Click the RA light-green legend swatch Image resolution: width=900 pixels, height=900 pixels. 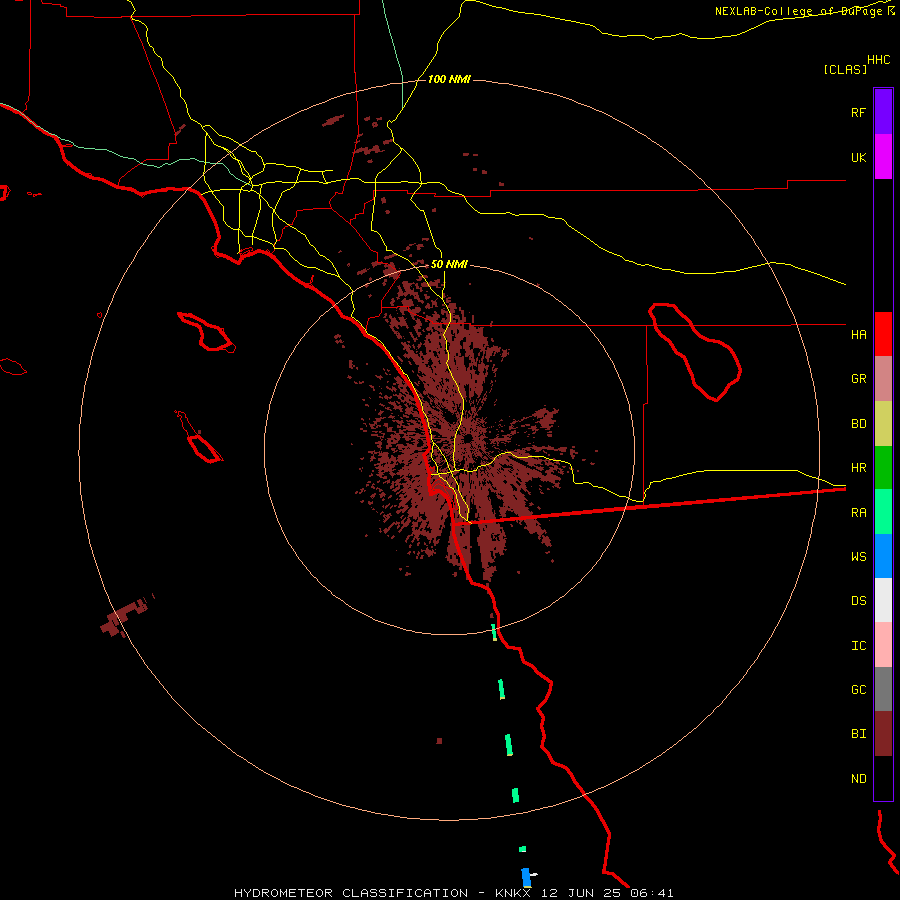883,512
